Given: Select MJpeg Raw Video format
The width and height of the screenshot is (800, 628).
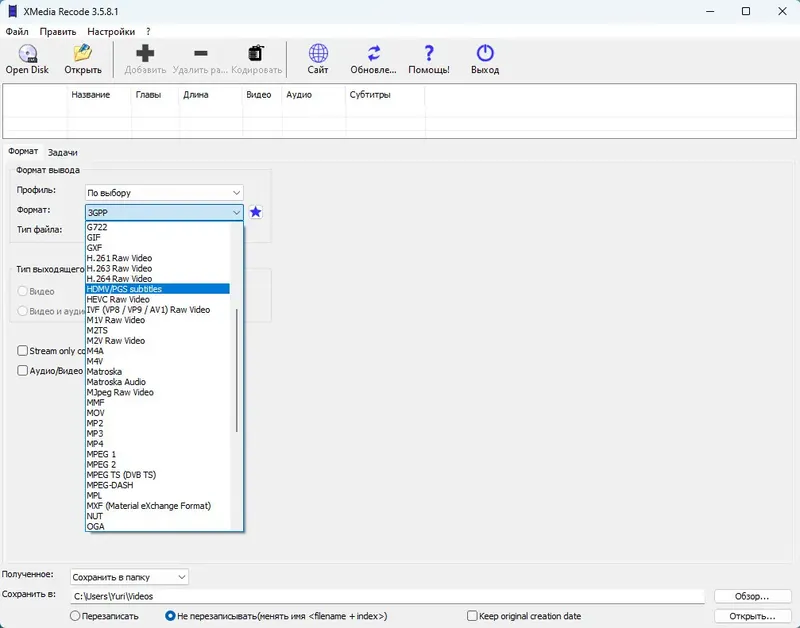Looking at the screenshot, I should [x=158, y=392].
